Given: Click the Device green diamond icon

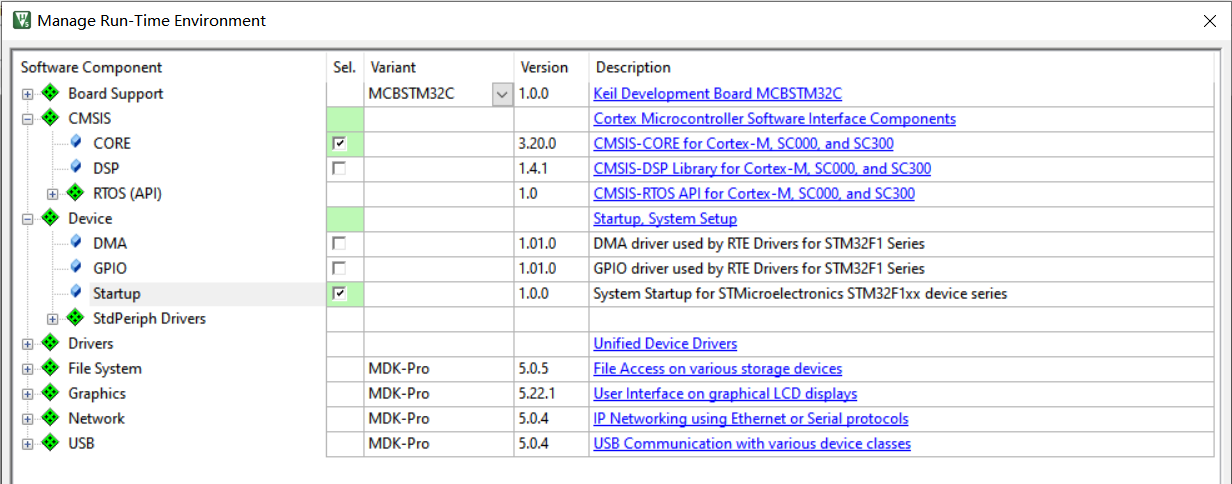Looking at the screenshot, I should click(x=50, y=218).
